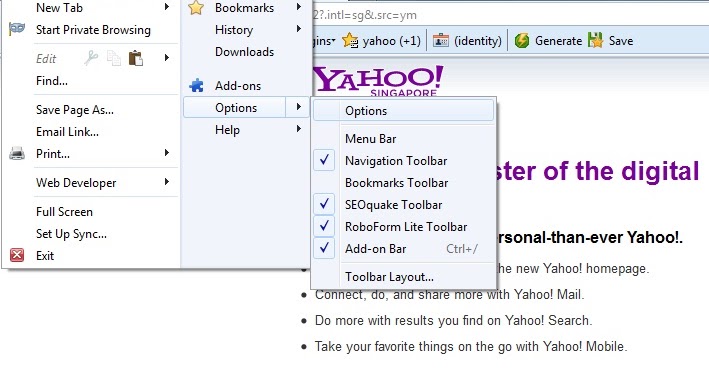Viewport: 709px width, 373px height.
Task: Open the RoboForm Logins dropdown
Action: [325, 41]
